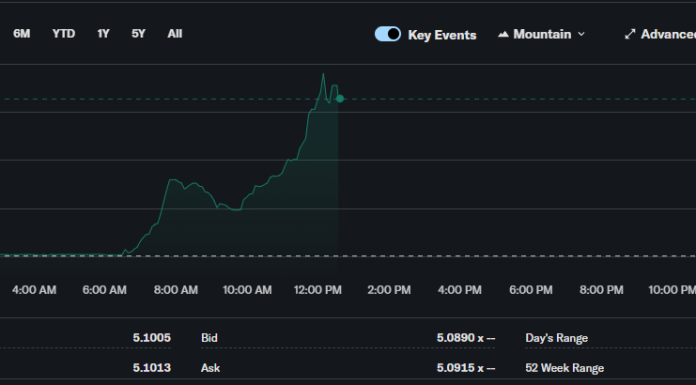The image size is (696, 385).
Task: Select the YTD time range
Action: (x=63, y=34)
